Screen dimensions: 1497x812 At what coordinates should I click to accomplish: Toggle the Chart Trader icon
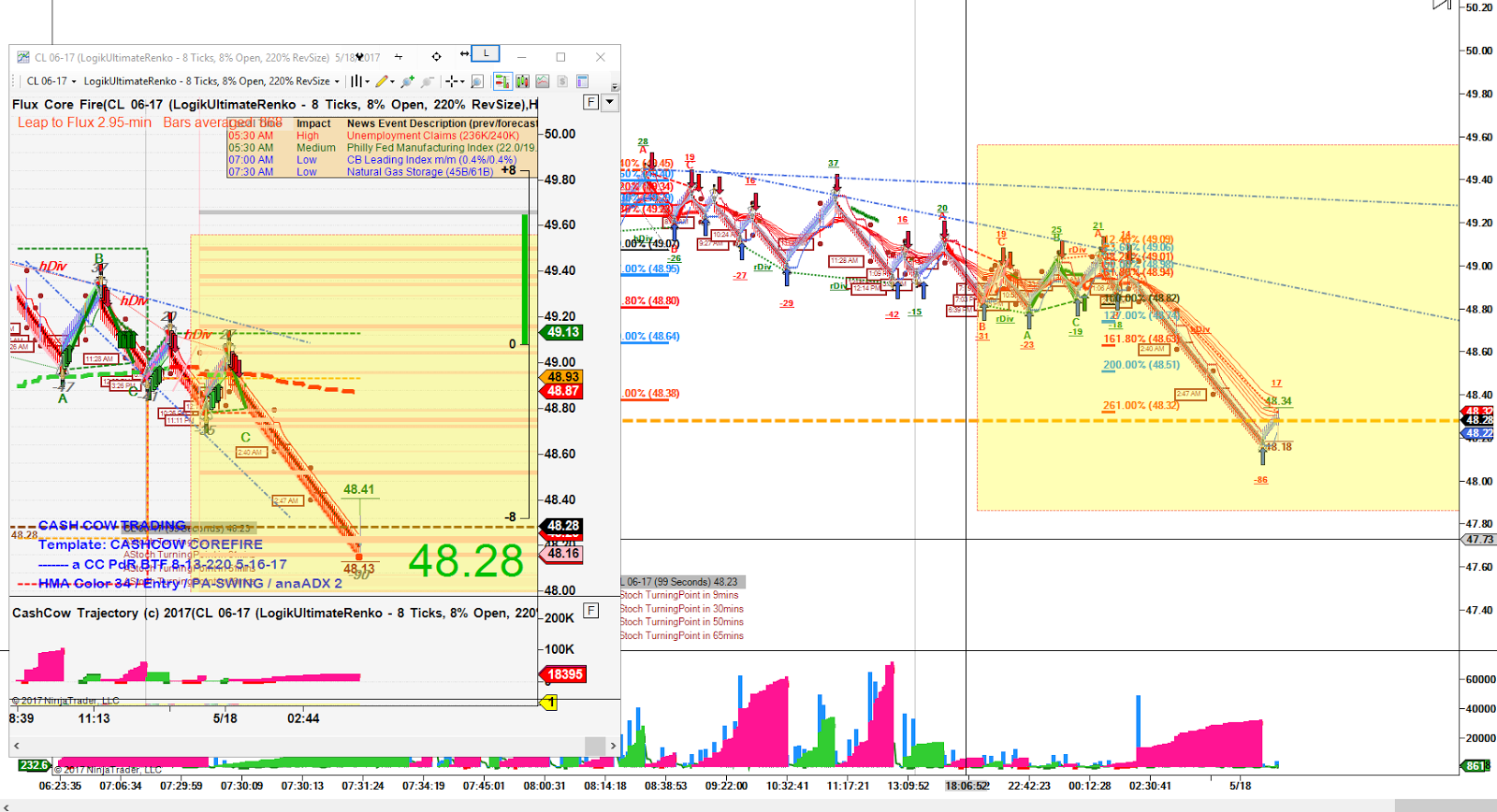pos(502,81)
